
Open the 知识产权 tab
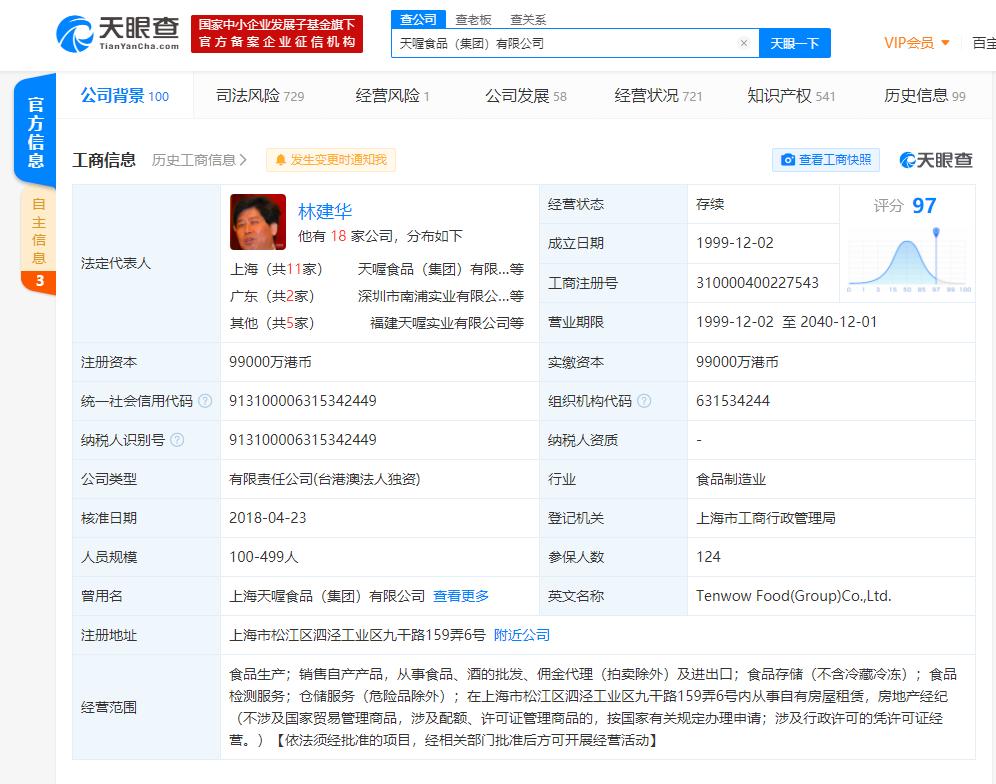(791, 96)
